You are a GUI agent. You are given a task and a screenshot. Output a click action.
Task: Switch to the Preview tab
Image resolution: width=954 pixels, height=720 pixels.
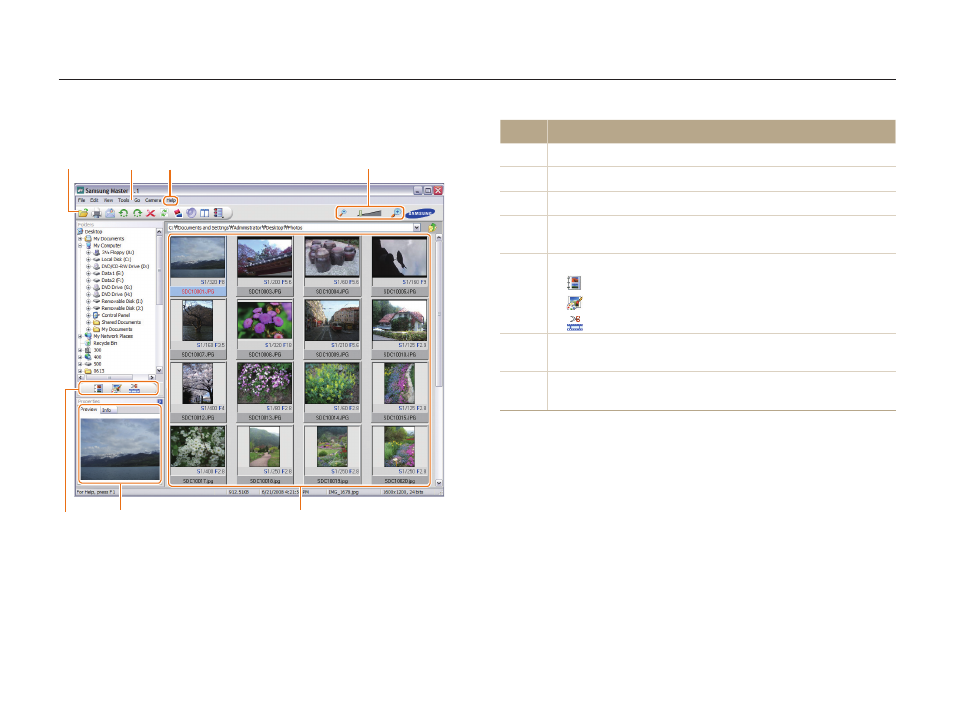click(x=89, y=410)
